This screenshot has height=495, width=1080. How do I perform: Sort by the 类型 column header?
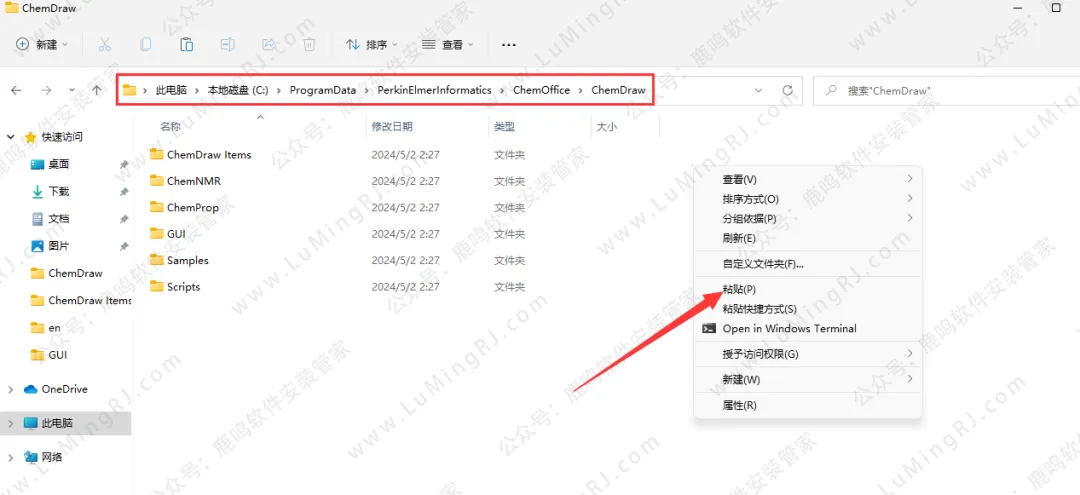504,127
